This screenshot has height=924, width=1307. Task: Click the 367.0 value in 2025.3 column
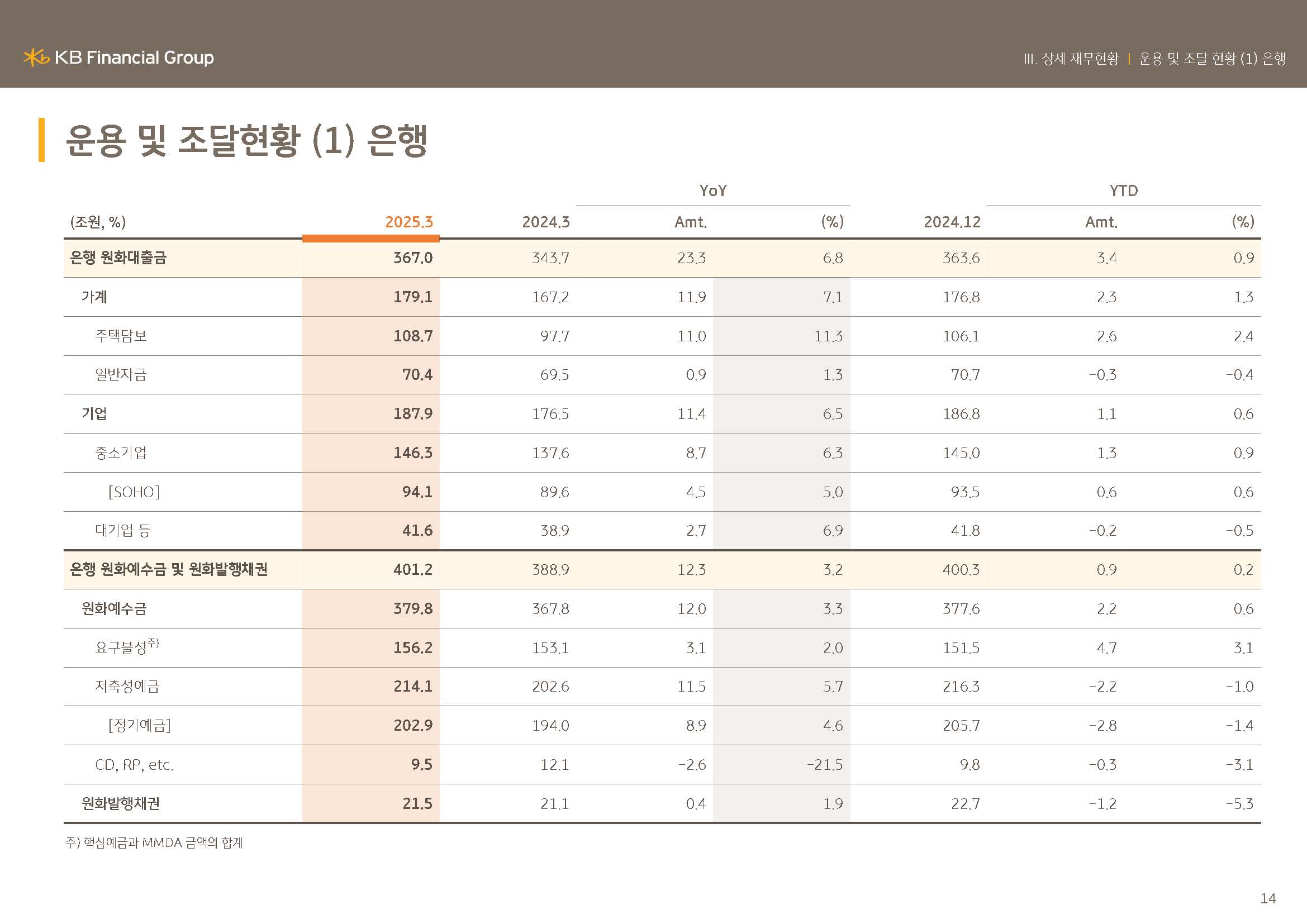pos(413,258)
